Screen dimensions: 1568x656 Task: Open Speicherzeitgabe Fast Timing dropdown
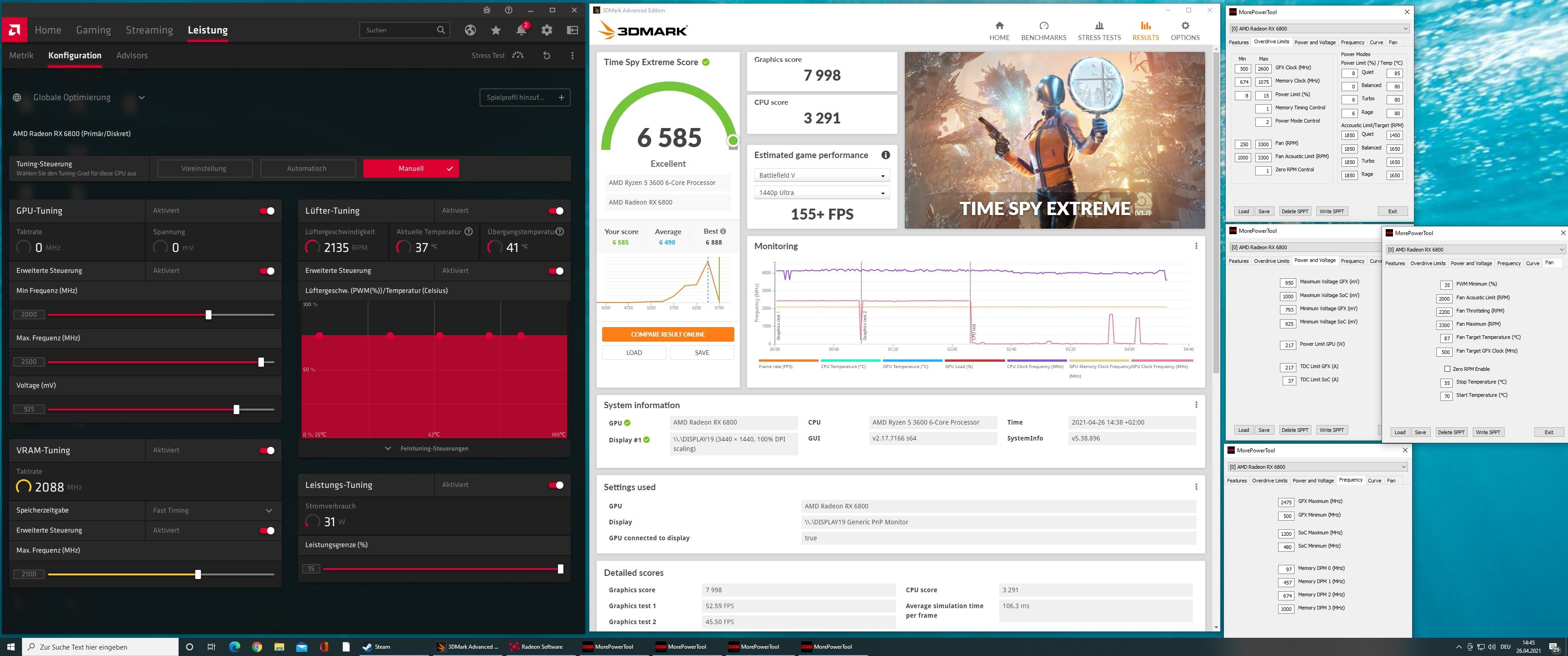point(213,511)
